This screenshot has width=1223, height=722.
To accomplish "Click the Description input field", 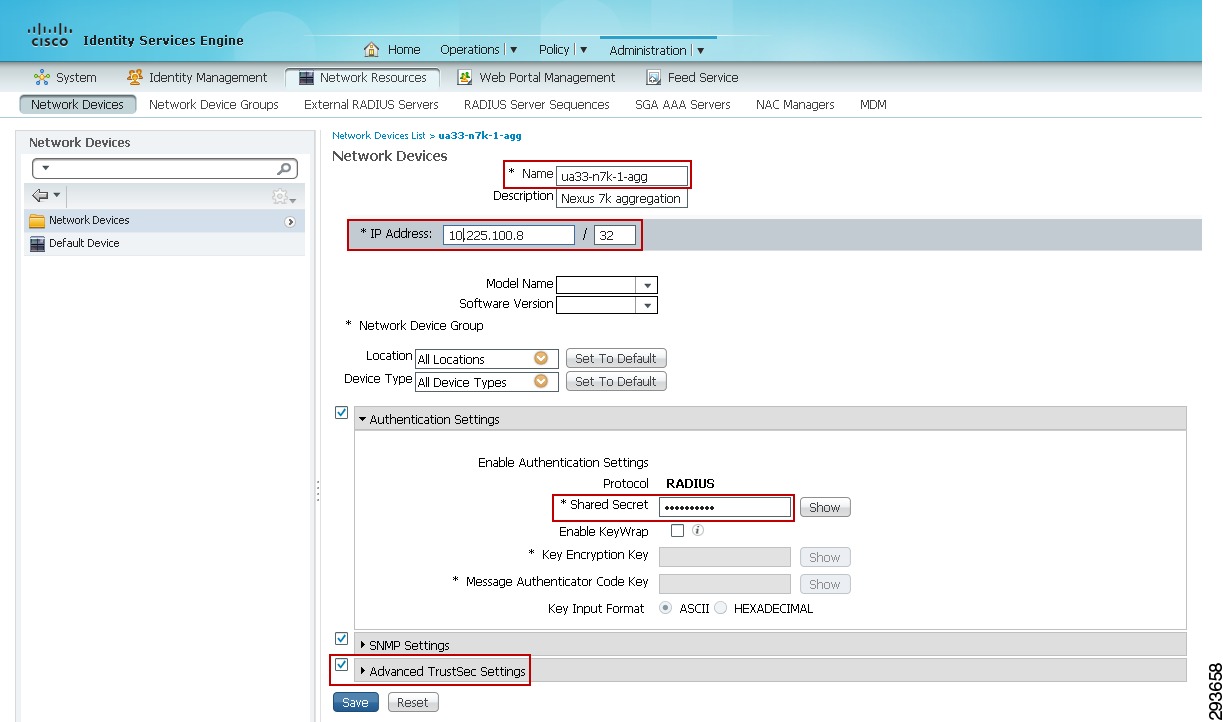I will click(622, 198).
